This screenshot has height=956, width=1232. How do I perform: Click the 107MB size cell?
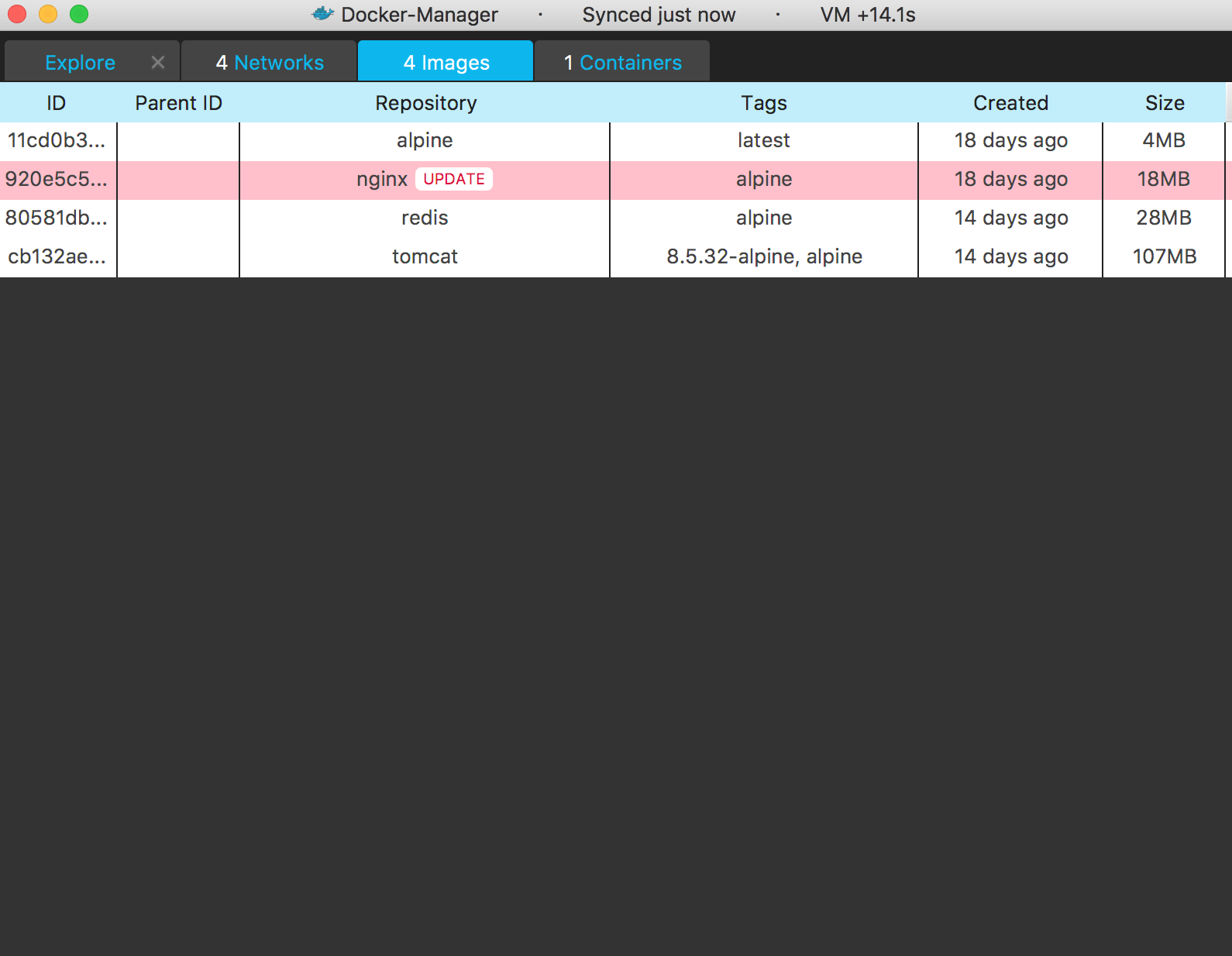point(1164,256)
